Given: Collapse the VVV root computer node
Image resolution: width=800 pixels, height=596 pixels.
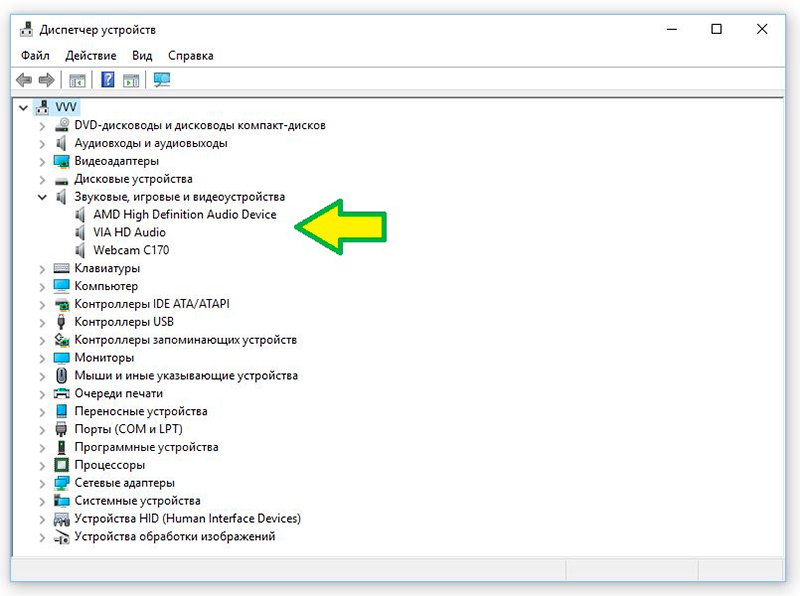Looking at the screenshot, I should coord(24,107).
